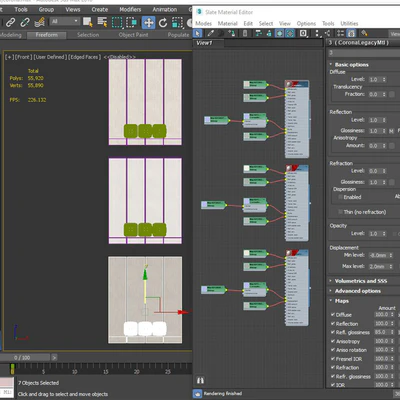Pick Material from Object eyedropper
This screenshot has height=400, width=400.
point(210,33)
